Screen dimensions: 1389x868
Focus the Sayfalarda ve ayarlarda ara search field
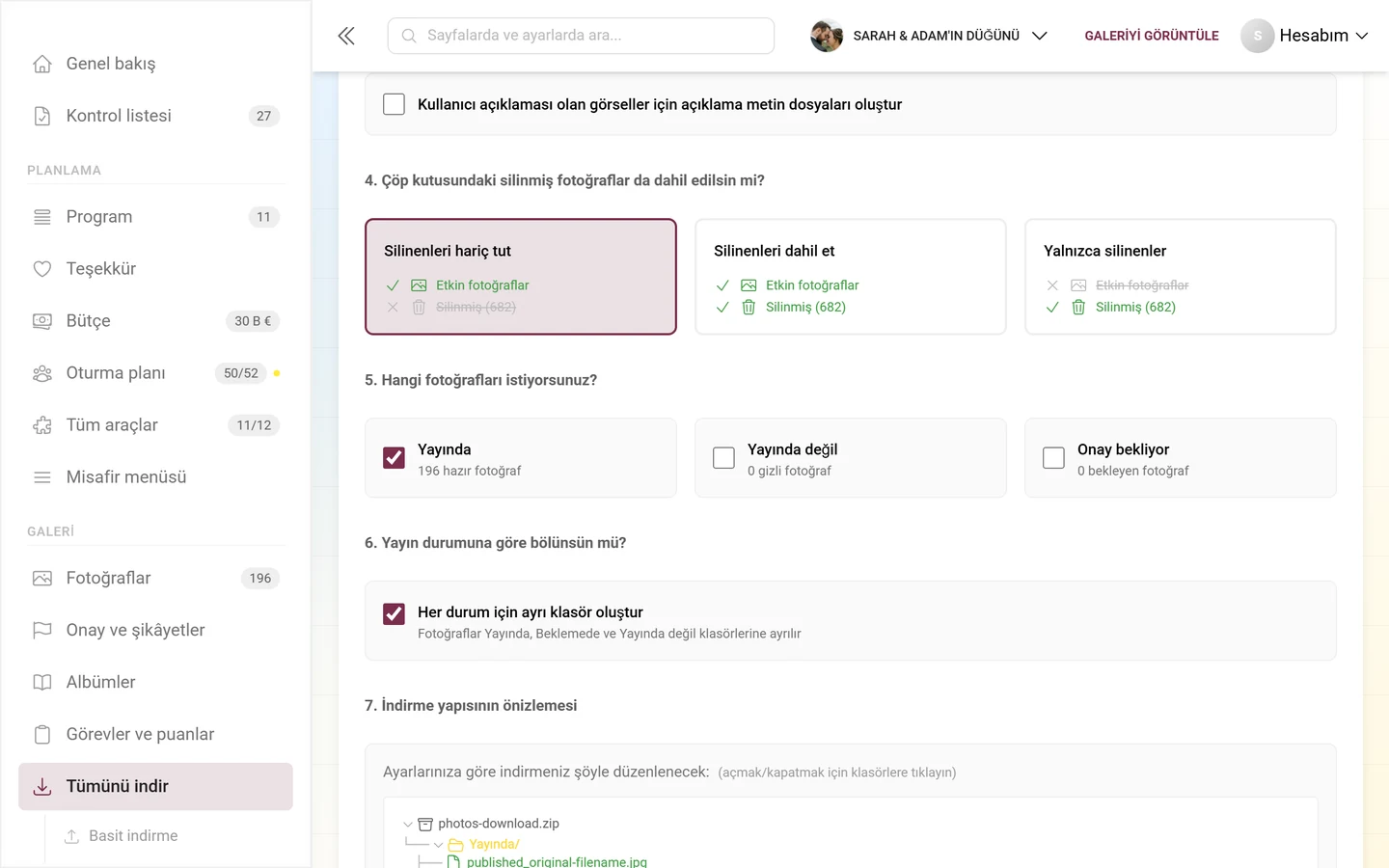tap(581, 36)
